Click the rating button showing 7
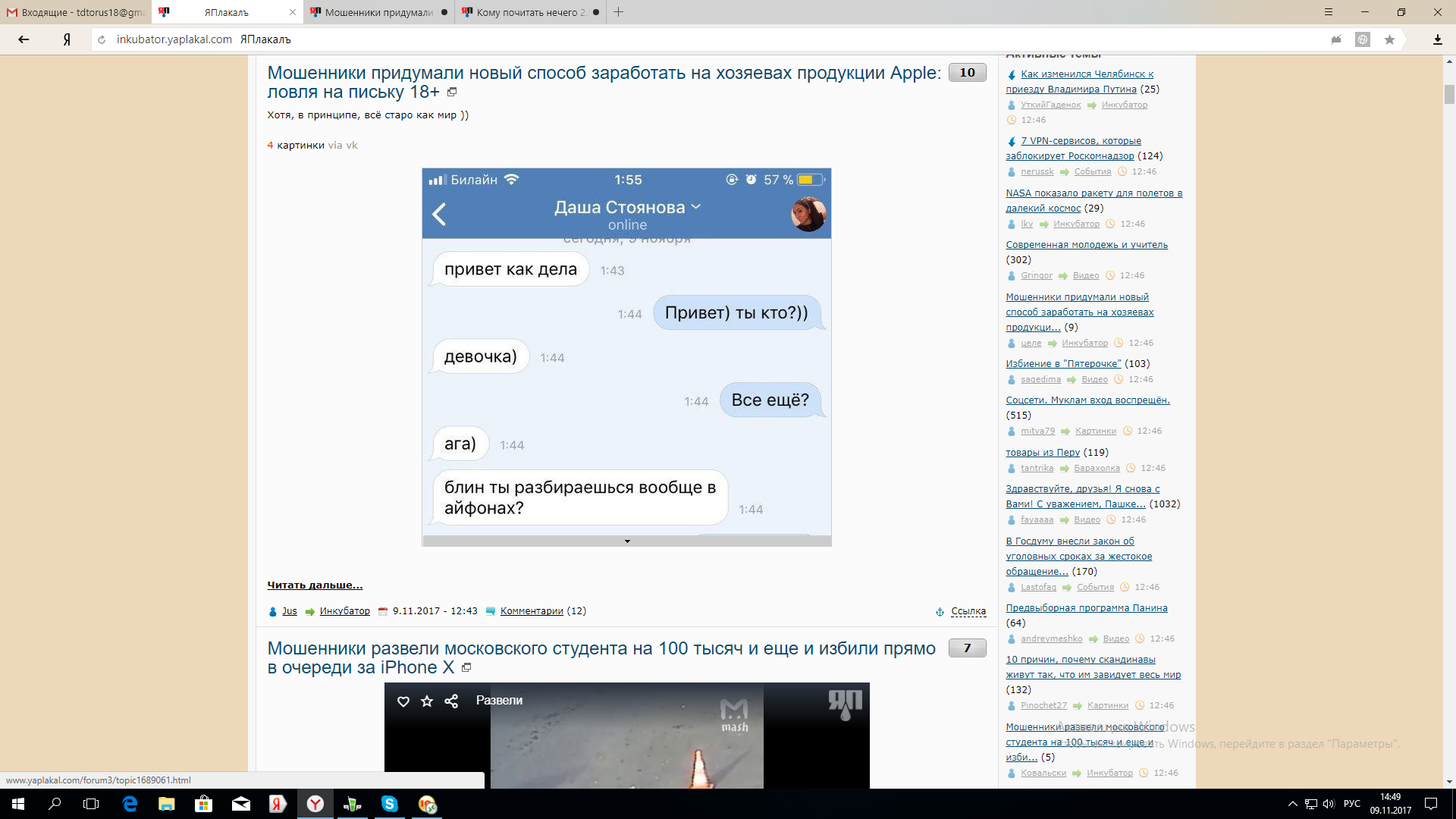This screenshot has width=1456, height=819. point(967,648)
